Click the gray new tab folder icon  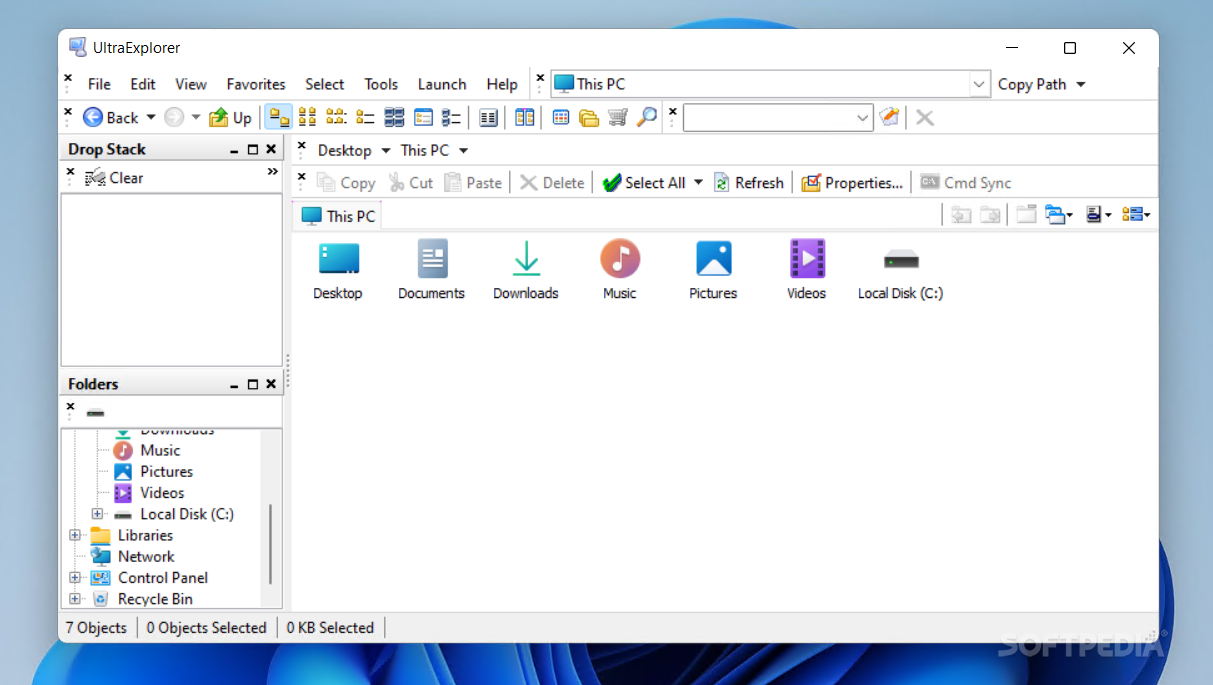[x=1026, y=214]
